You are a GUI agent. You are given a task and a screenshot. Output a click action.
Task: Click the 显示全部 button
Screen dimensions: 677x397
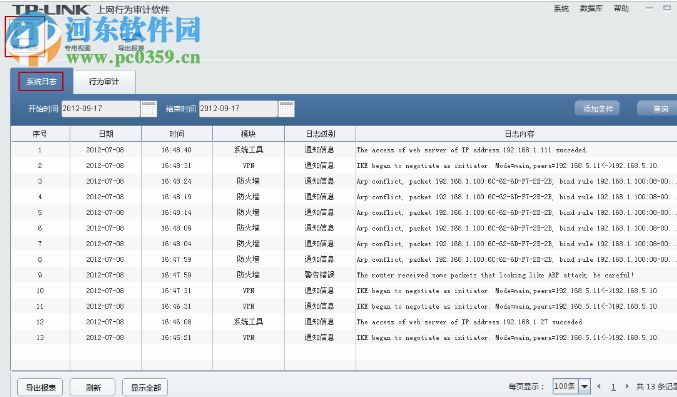[145, 387]
